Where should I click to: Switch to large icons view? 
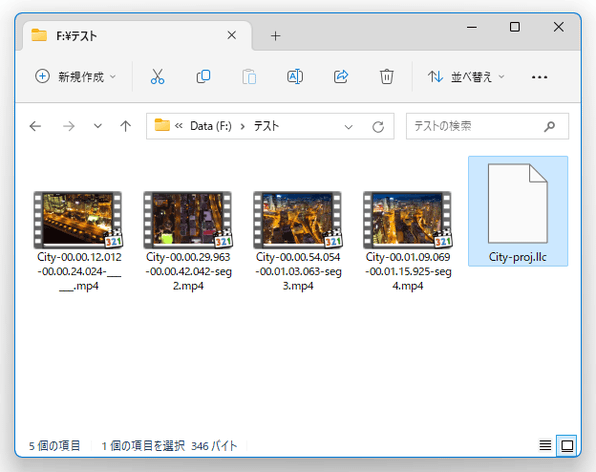[567, 445]
